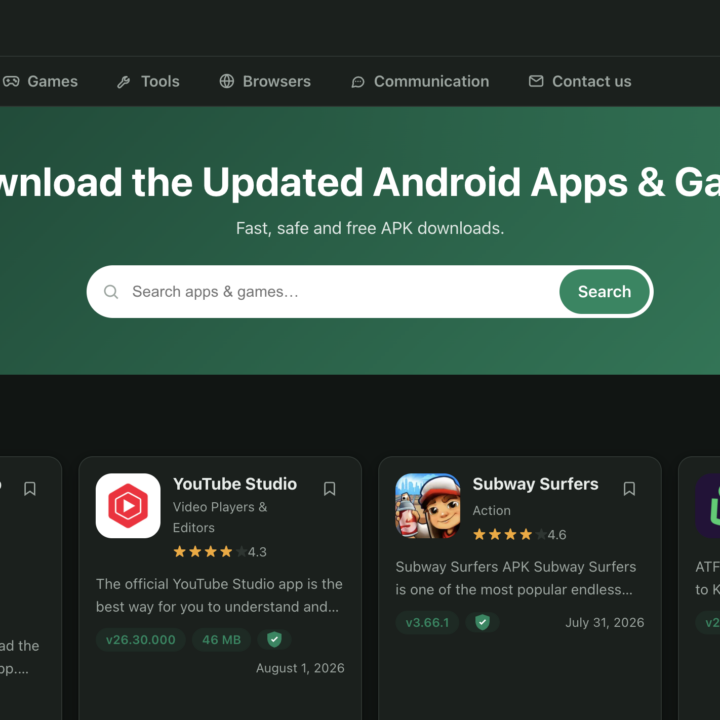The image size is (720, 720).
Task: Open the Communication category
Action: [420, 81]
